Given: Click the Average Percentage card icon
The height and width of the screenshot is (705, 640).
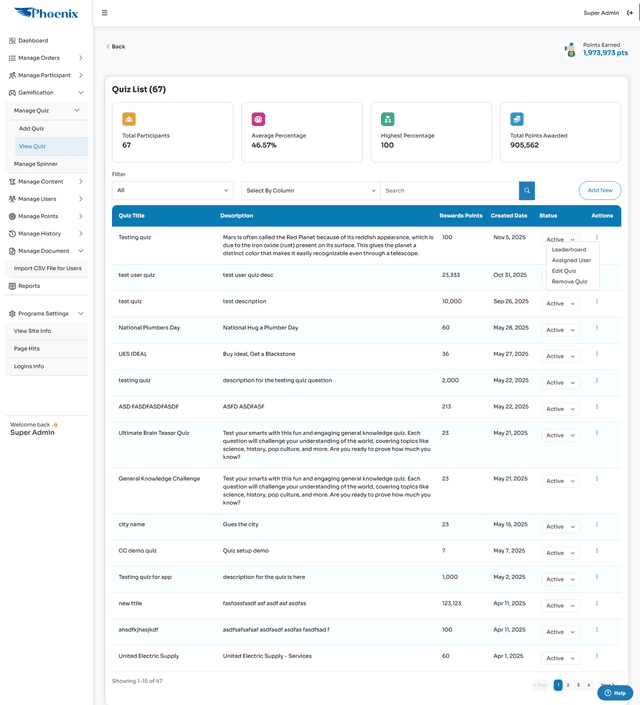Looking at the screenshot, I should coord(258,119).
